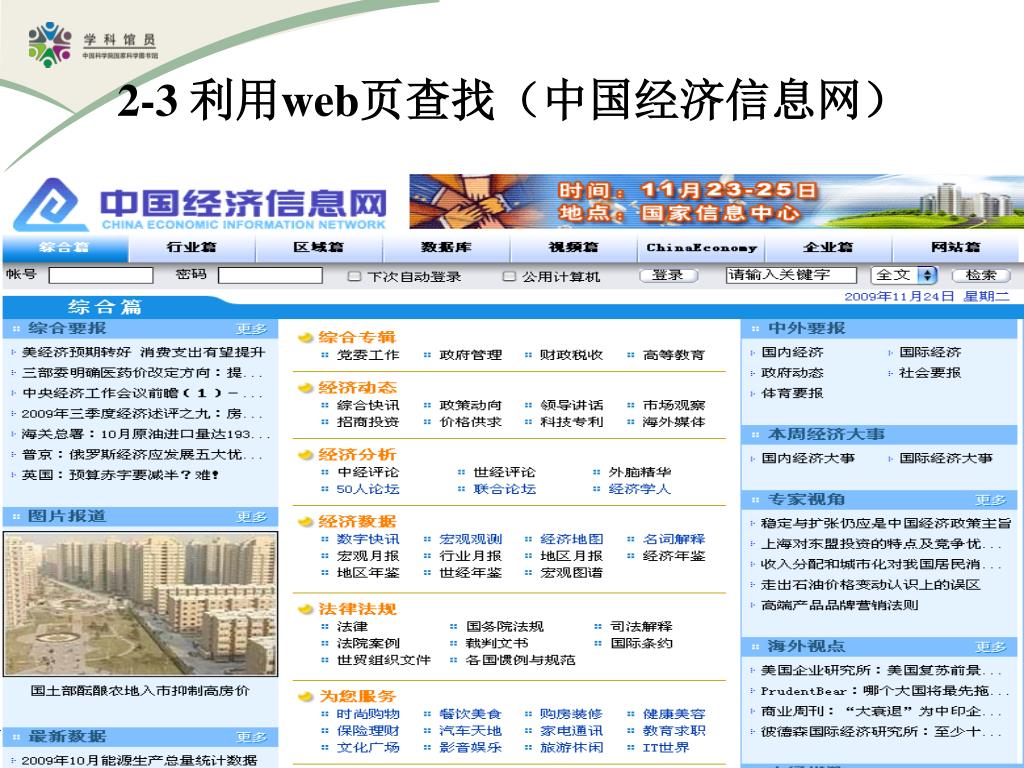The image size is (1024, 768).
Task: Focus the 密码 password input field
Action: (270, 276)
